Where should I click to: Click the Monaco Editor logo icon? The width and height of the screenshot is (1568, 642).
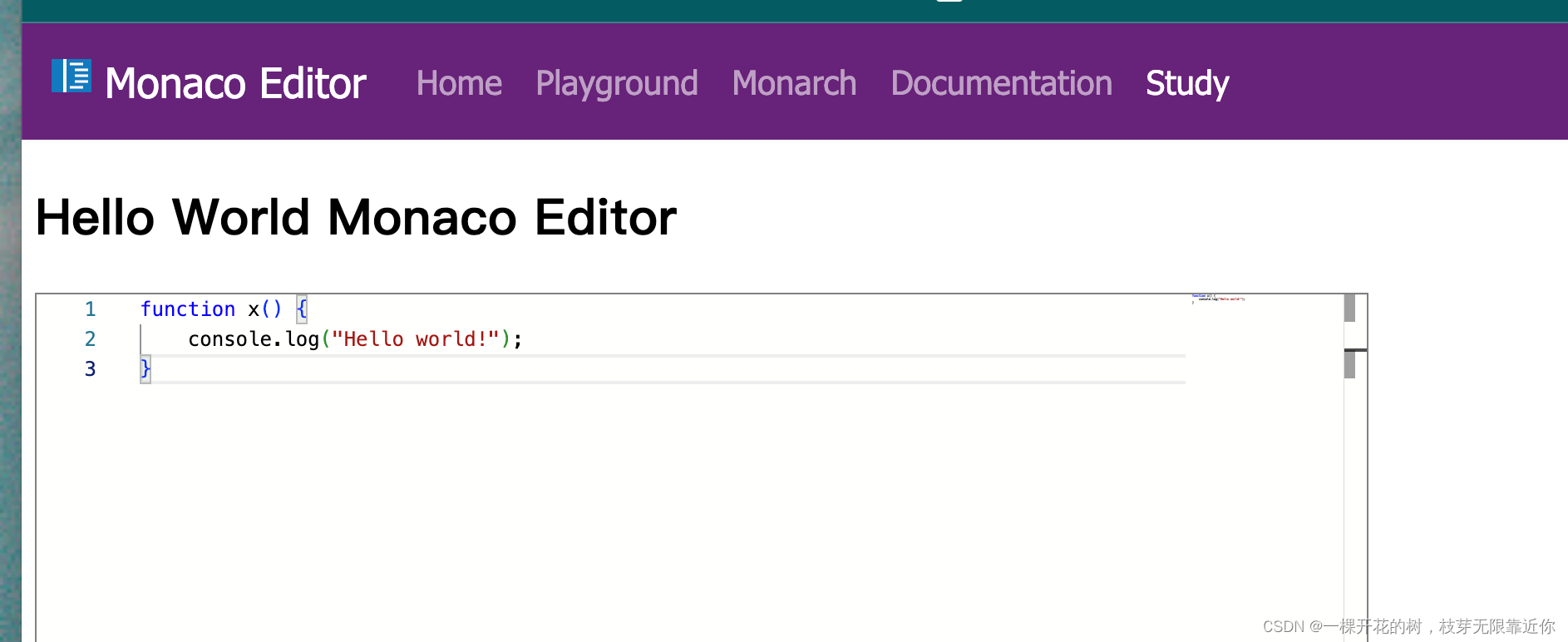pos(71,77)
